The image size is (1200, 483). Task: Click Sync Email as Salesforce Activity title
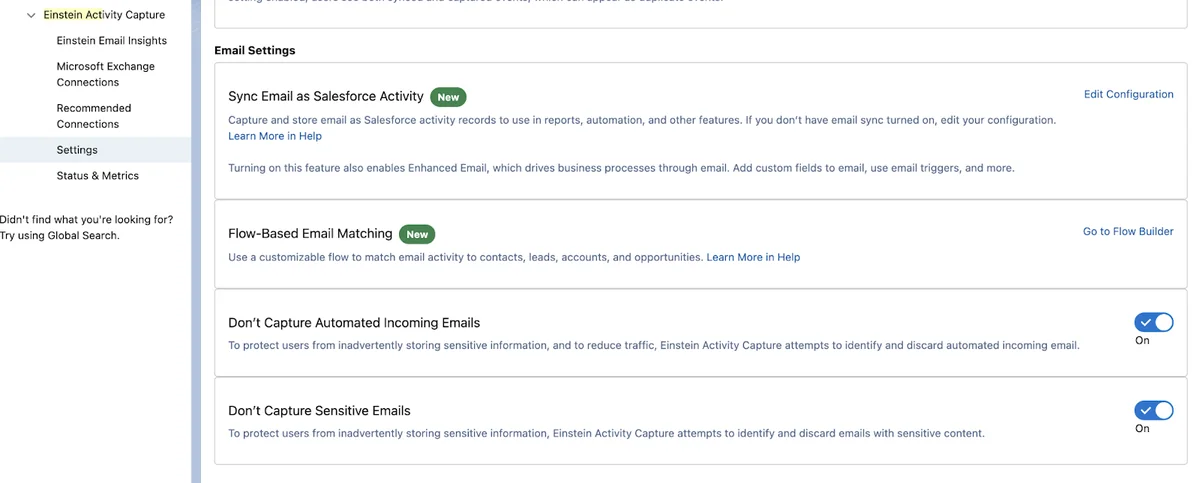326,96
